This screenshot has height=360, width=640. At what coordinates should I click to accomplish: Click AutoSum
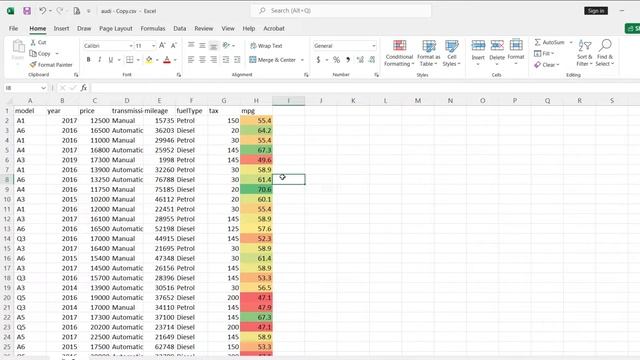click(549, 42)
